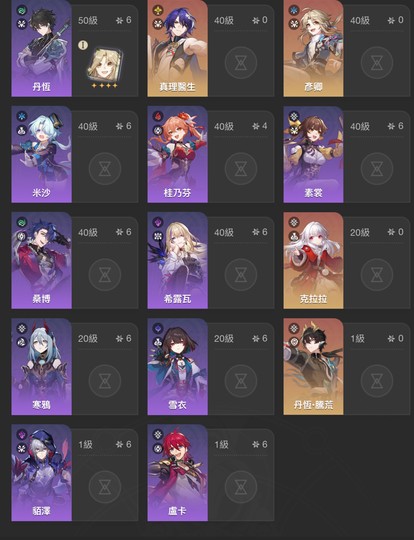Click the eidolon count beside 桂乃芬's level
The image size is (414, 540).
coord(260,126)
